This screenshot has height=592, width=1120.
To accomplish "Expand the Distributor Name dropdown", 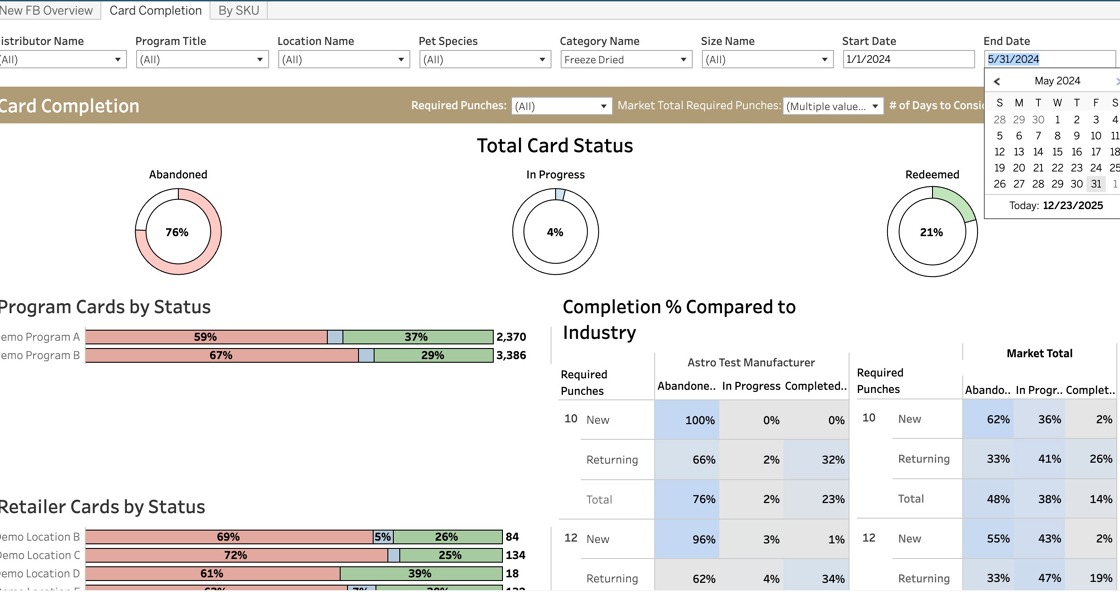I will (x=60, y=60).
